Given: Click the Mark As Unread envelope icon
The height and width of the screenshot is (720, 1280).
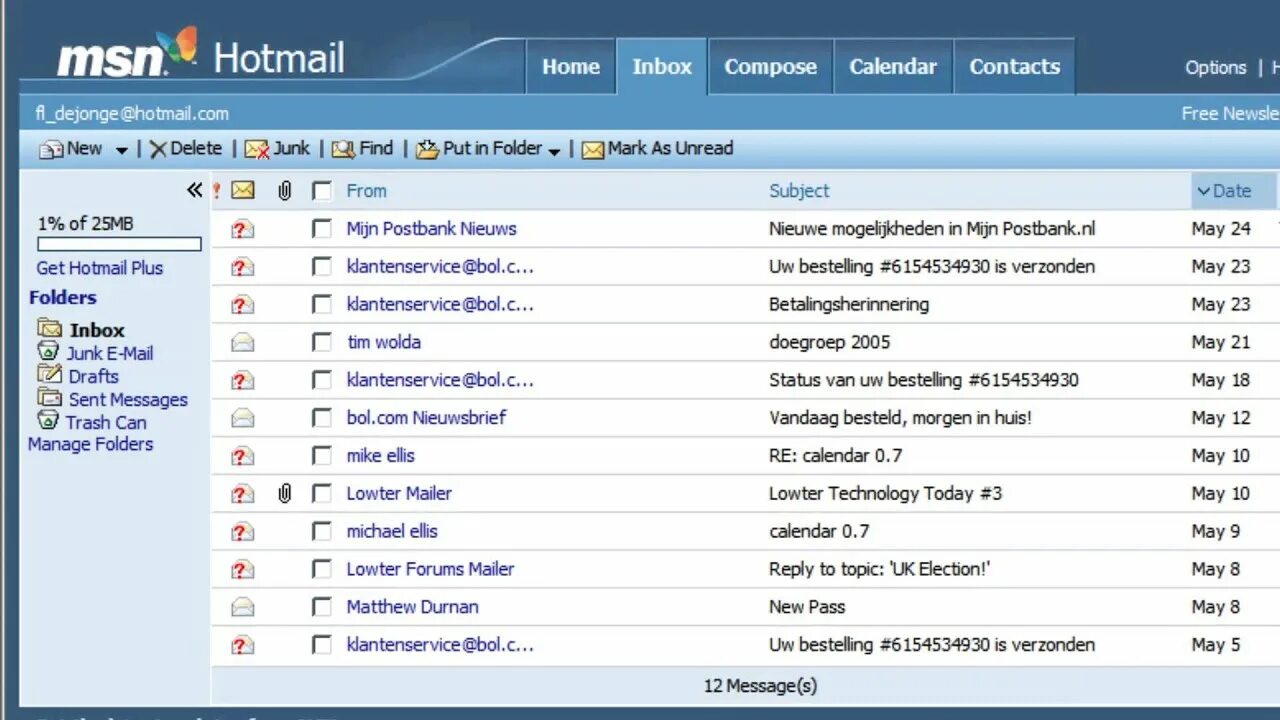Looking at the screenshot, I should click(593, 150).
